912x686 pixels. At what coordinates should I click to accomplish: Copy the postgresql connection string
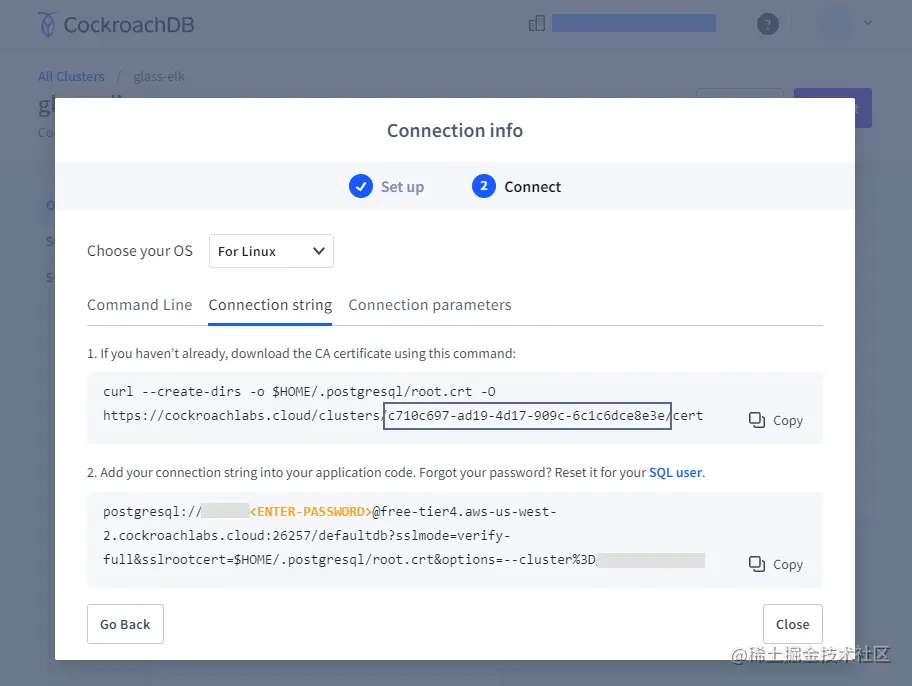(775, 564)
